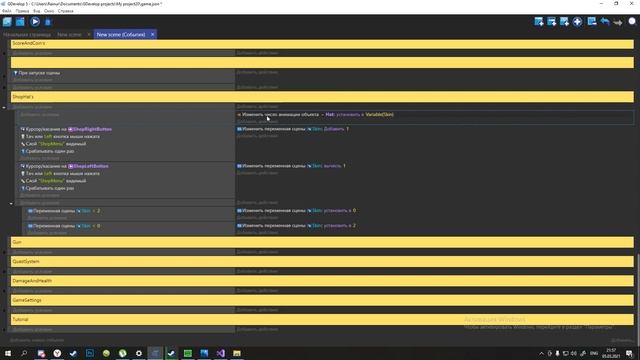
Task: Open the Файл menu
Action: pyautogui.click(x=7, y=11)
